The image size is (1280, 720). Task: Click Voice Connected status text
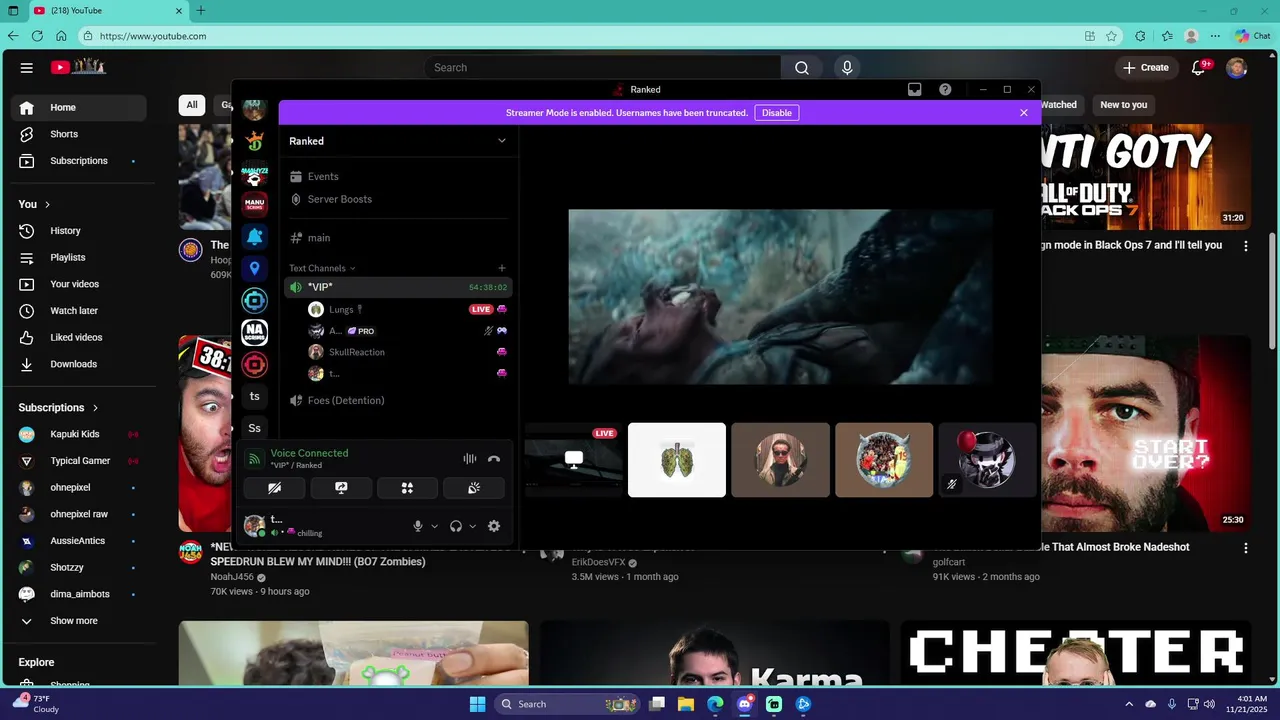[309, 453]
